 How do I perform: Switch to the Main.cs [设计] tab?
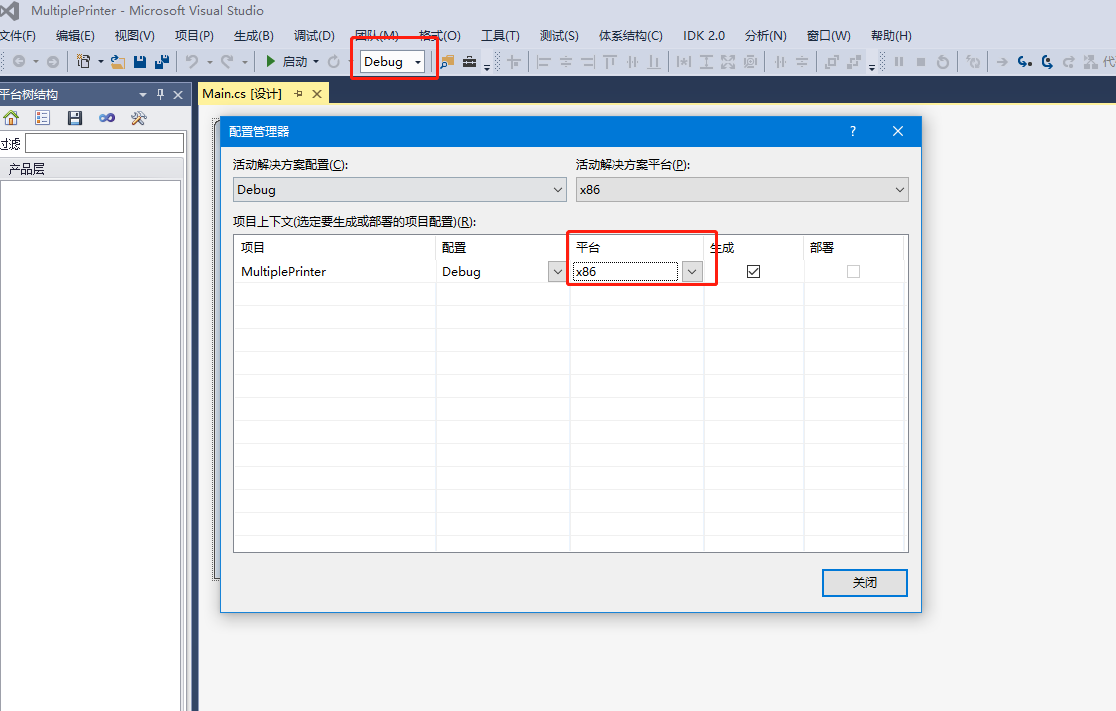(242, 94)
